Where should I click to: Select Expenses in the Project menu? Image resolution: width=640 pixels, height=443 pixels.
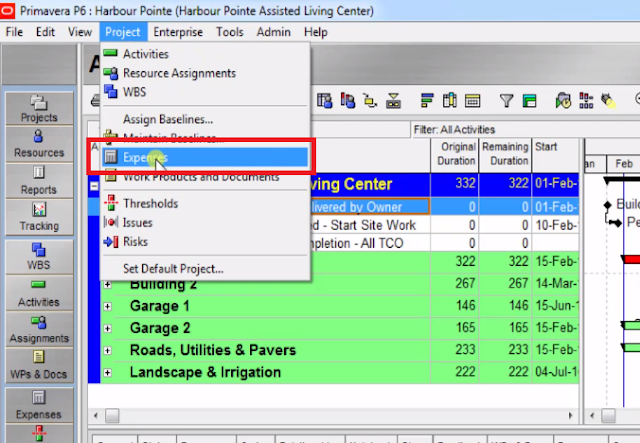(x=204, y=157)
